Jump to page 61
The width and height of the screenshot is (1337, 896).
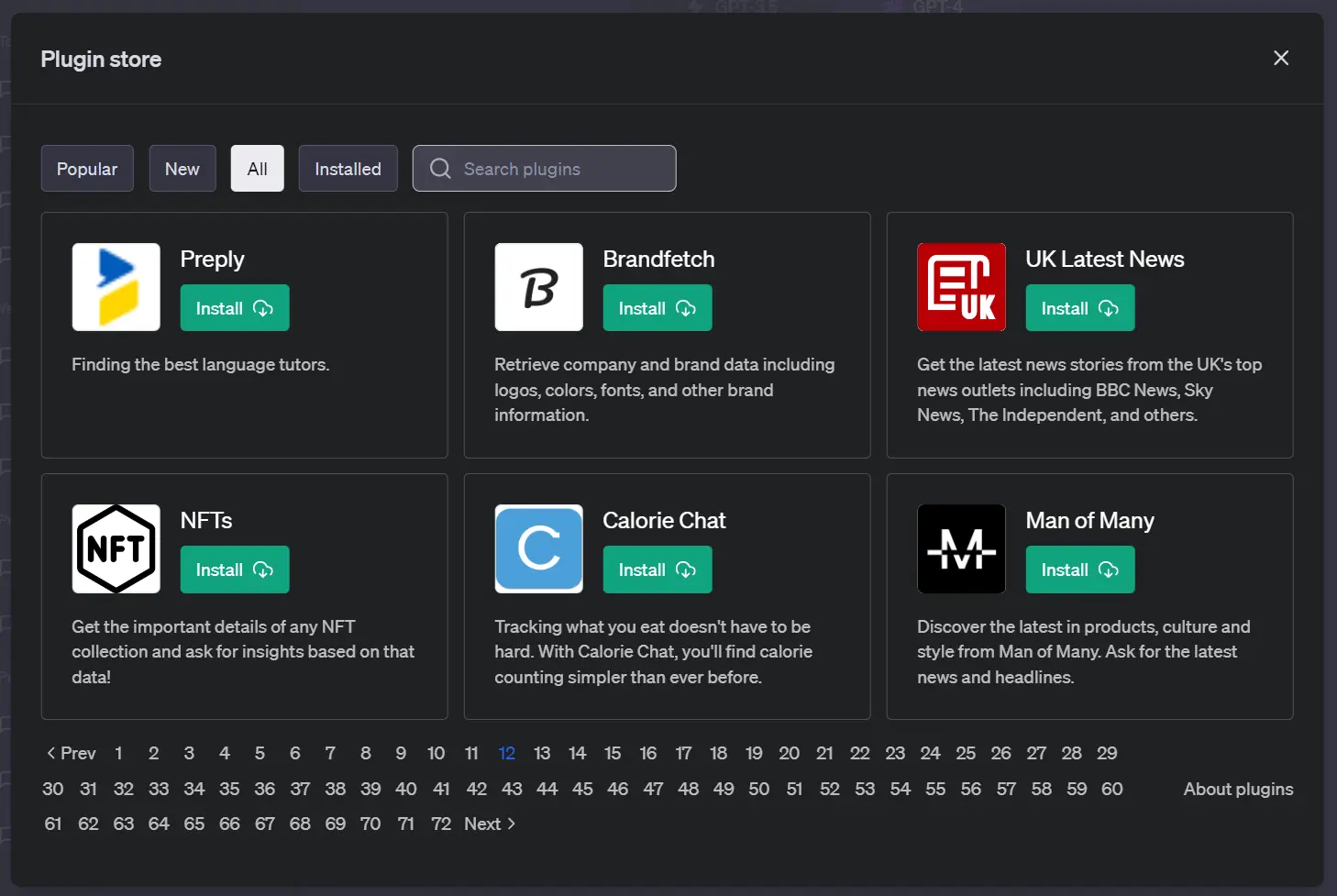tap(53, 824)
